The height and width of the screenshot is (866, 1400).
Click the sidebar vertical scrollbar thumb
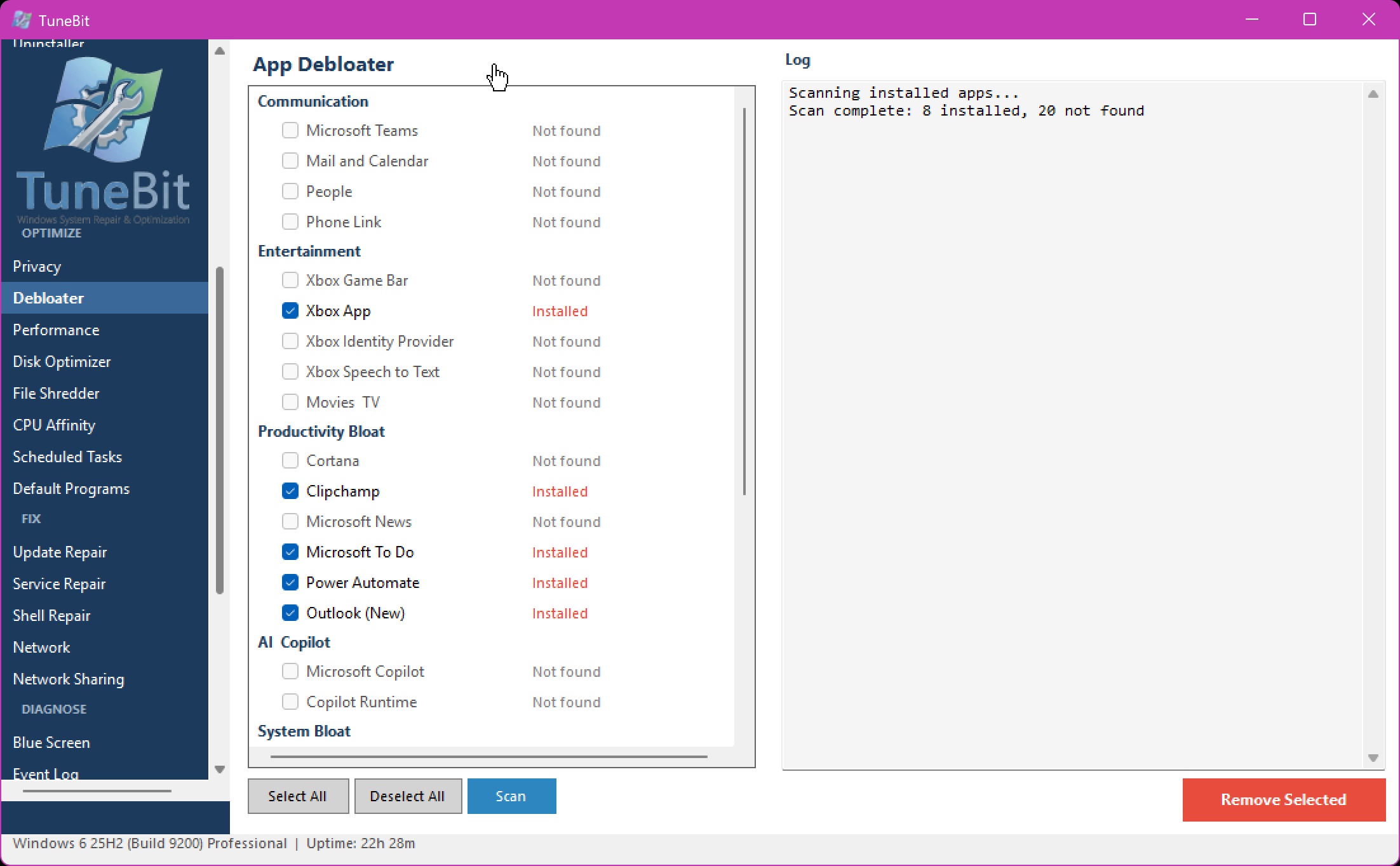(220, 430)
